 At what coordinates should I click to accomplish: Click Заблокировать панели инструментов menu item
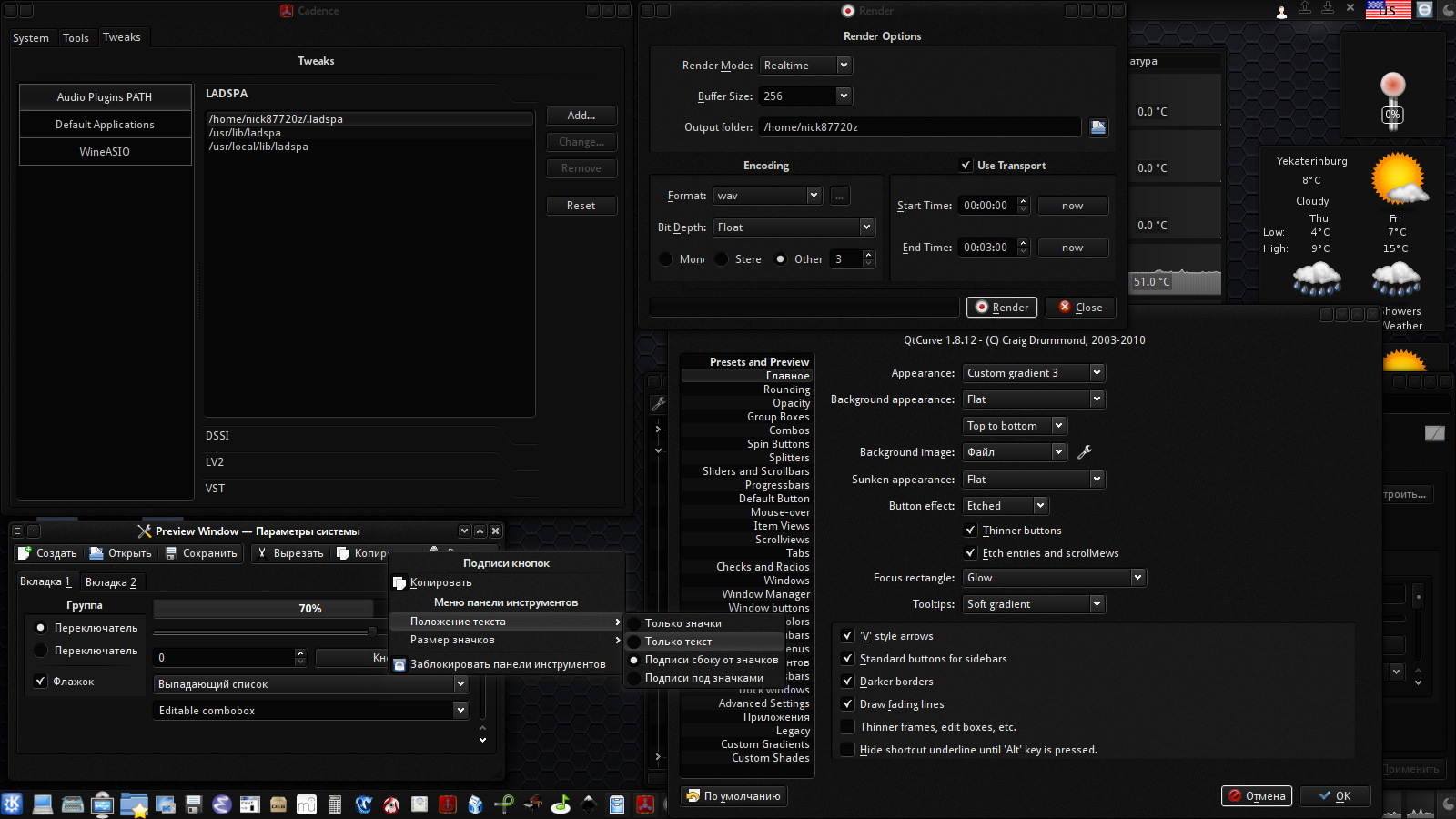[506, 664]
